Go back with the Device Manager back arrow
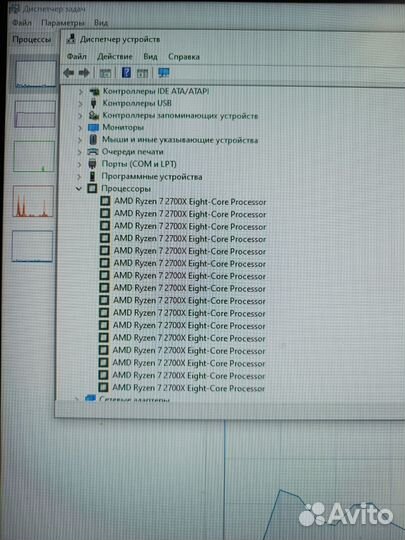The width and height of the screenshot is (405, 540). click(69, 73)
